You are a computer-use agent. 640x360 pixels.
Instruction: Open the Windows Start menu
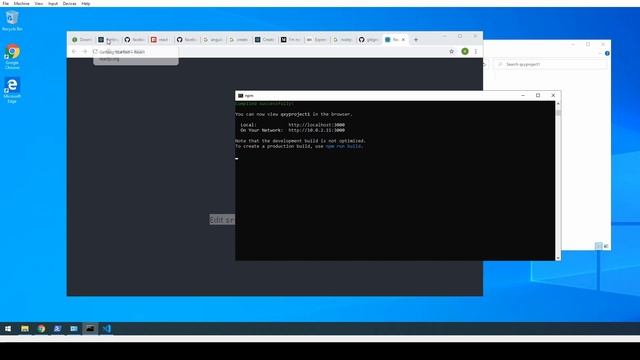(8, 329)
